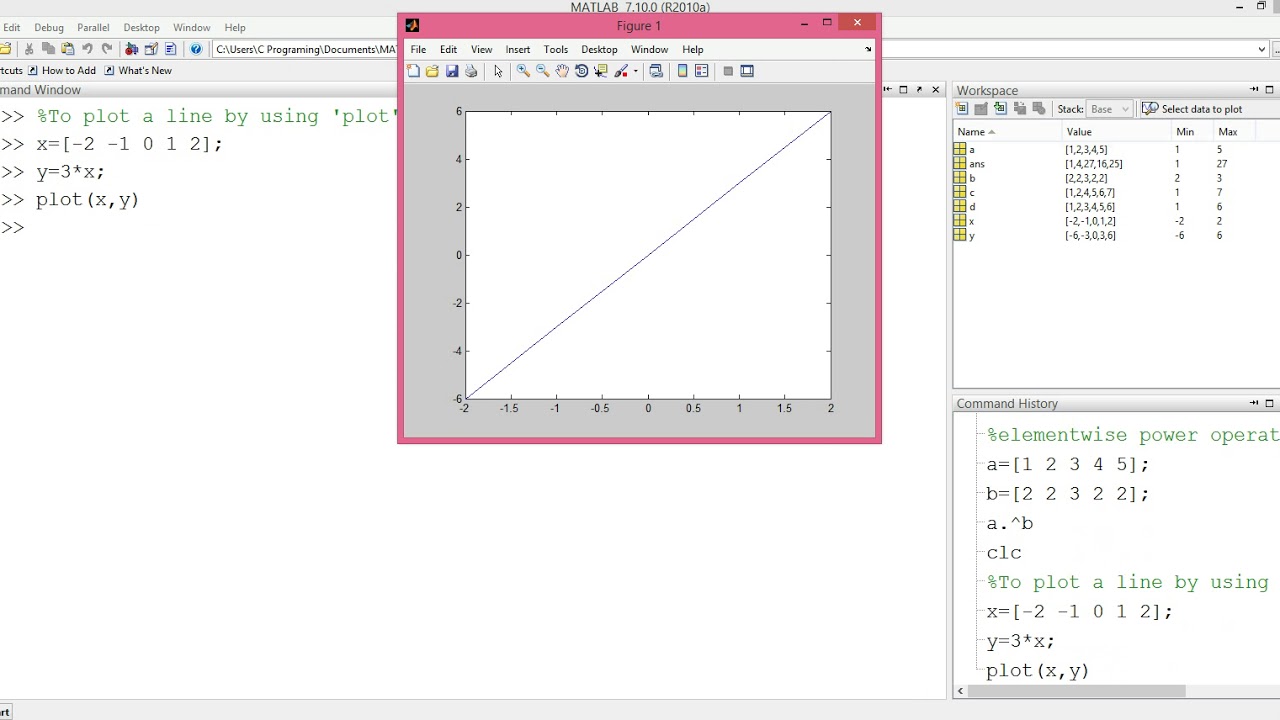Open Tools menu in Figure 1
Viewport: 1280px width, 720px height.
[x=556, y=49]
